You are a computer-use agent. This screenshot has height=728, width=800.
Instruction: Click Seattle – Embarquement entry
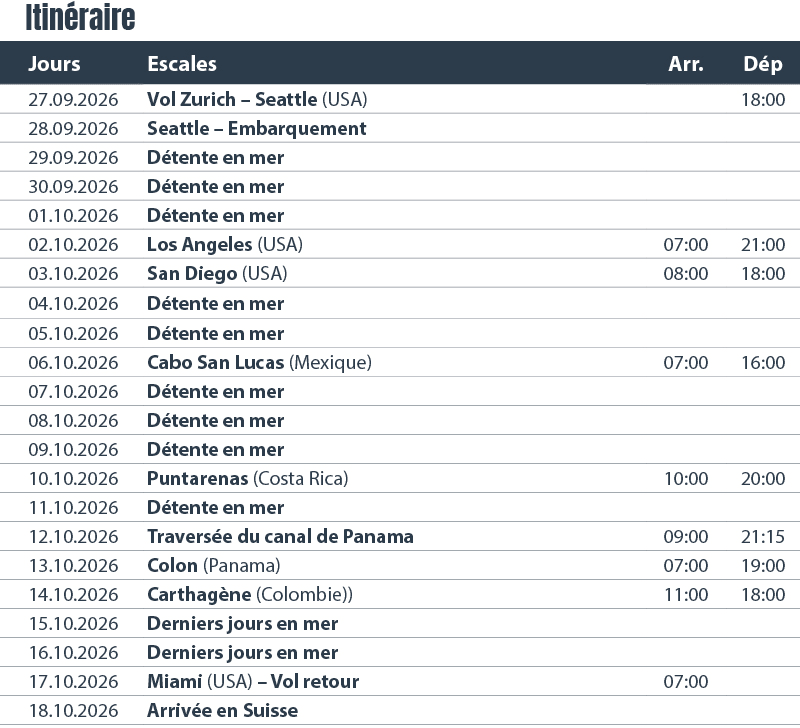tap(256, 128)
